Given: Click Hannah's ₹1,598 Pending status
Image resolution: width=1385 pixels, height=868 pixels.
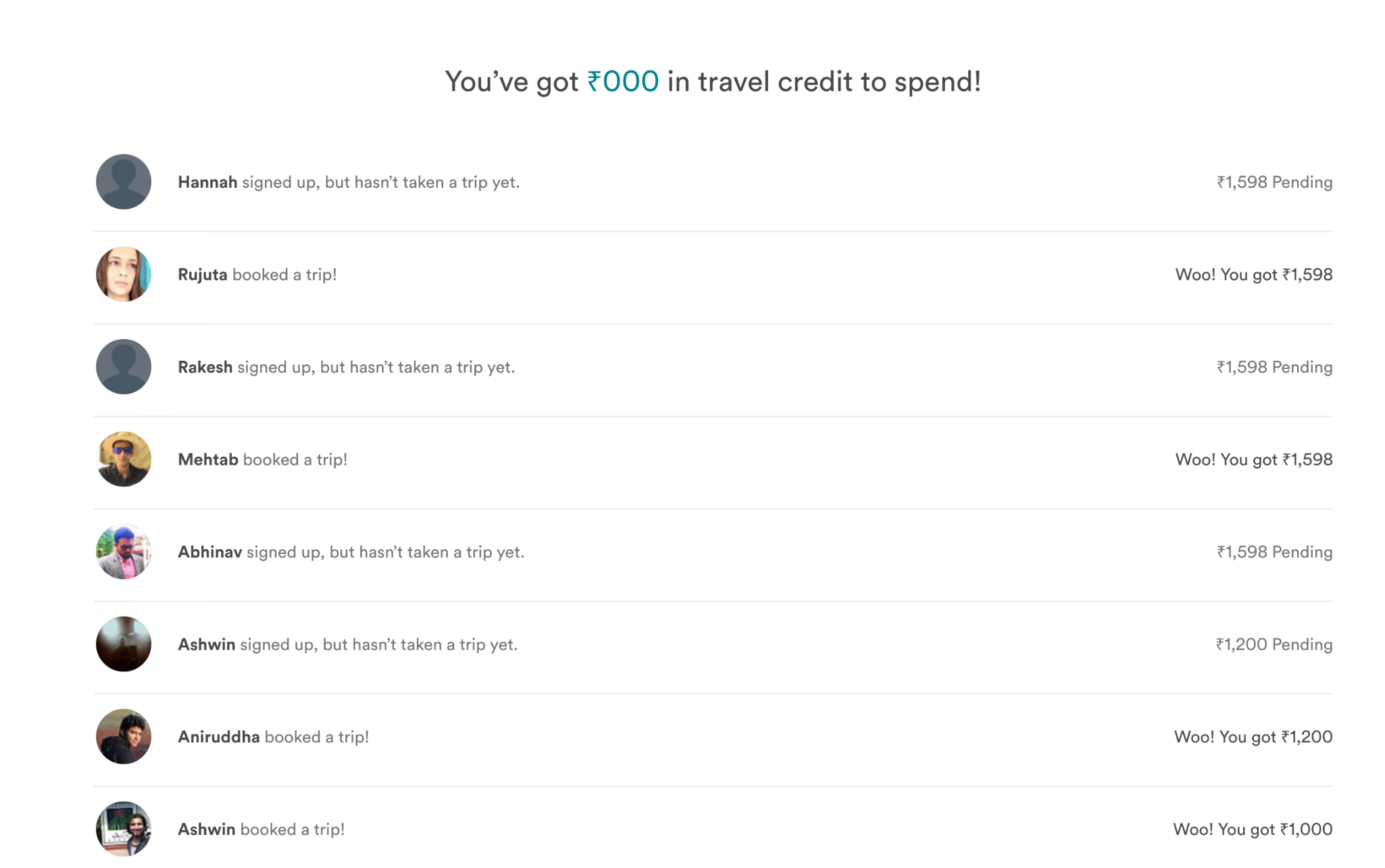Looking at the screenshot, I should pyautogui.click(x=1274, y=182).
